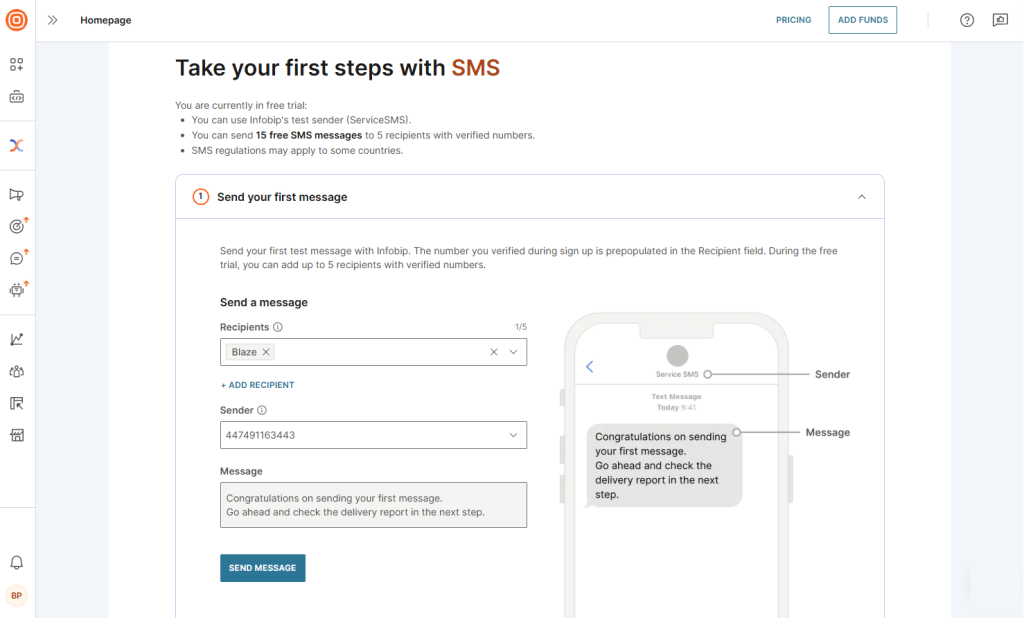Remove the Blaze recipient tag
The image size is (1024, 618).
(266, 352)
